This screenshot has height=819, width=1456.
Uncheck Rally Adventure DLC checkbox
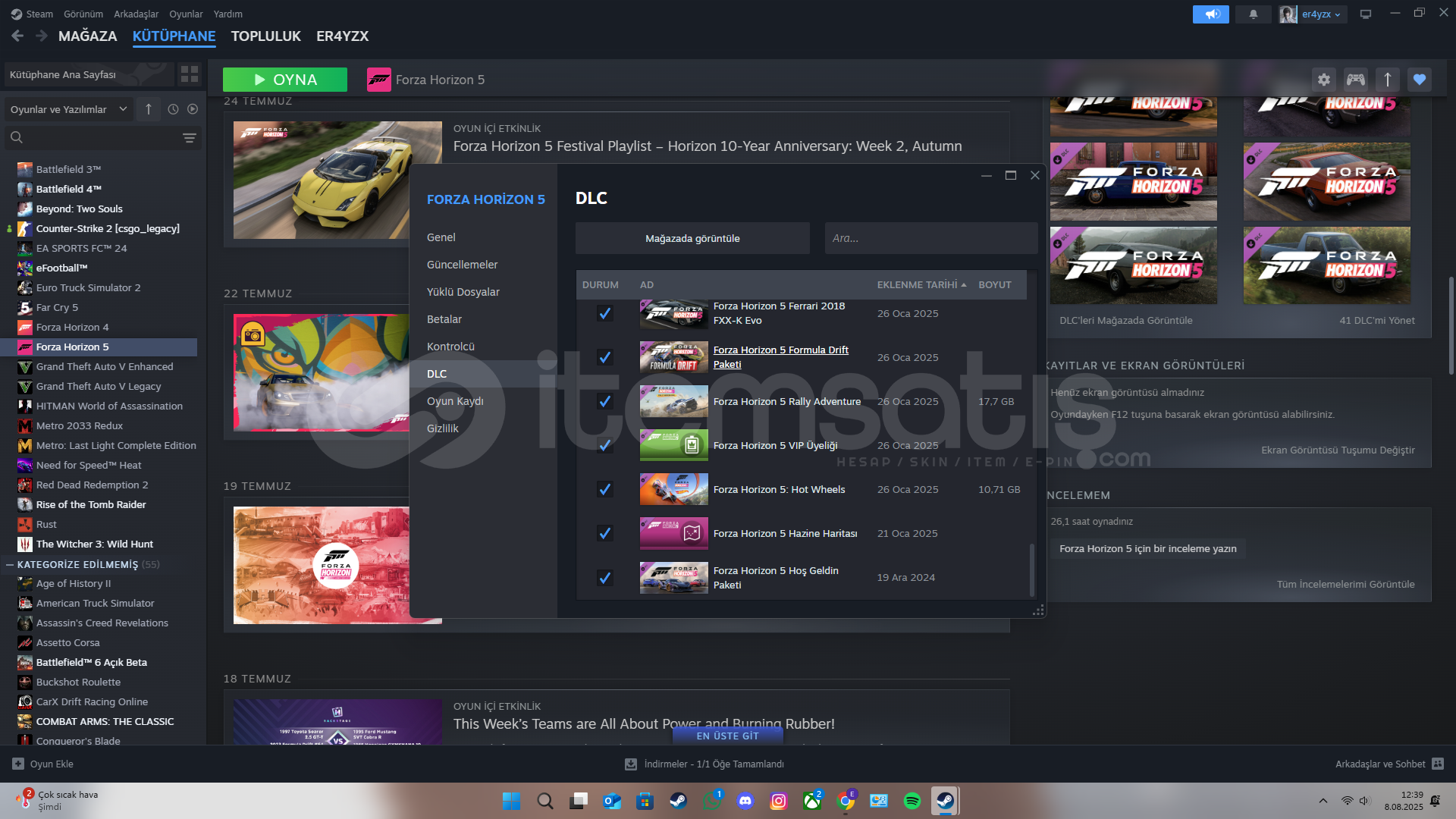point(604,401)
